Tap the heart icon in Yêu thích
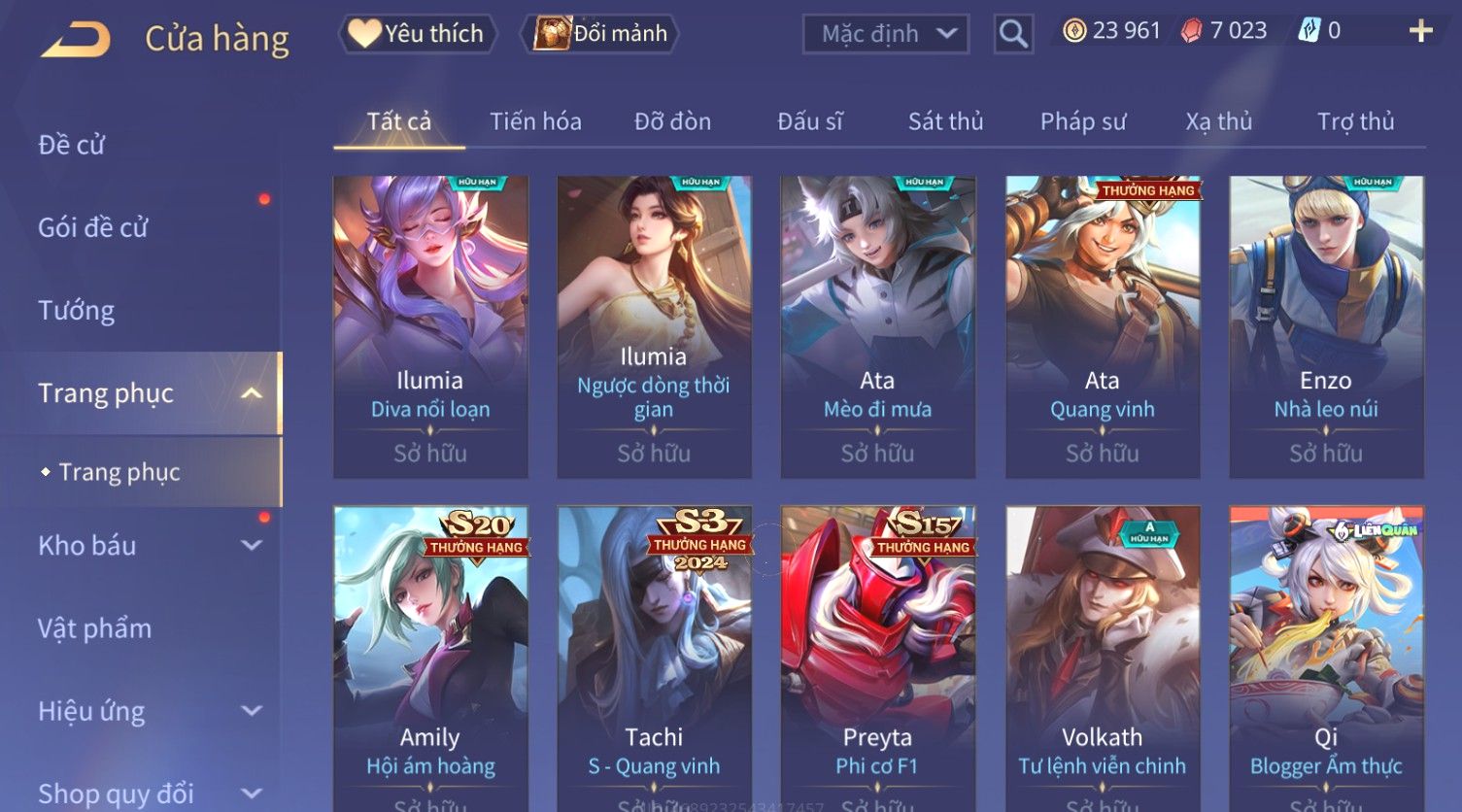Viewport: 1462px width, 812px height. pos(364,33)
